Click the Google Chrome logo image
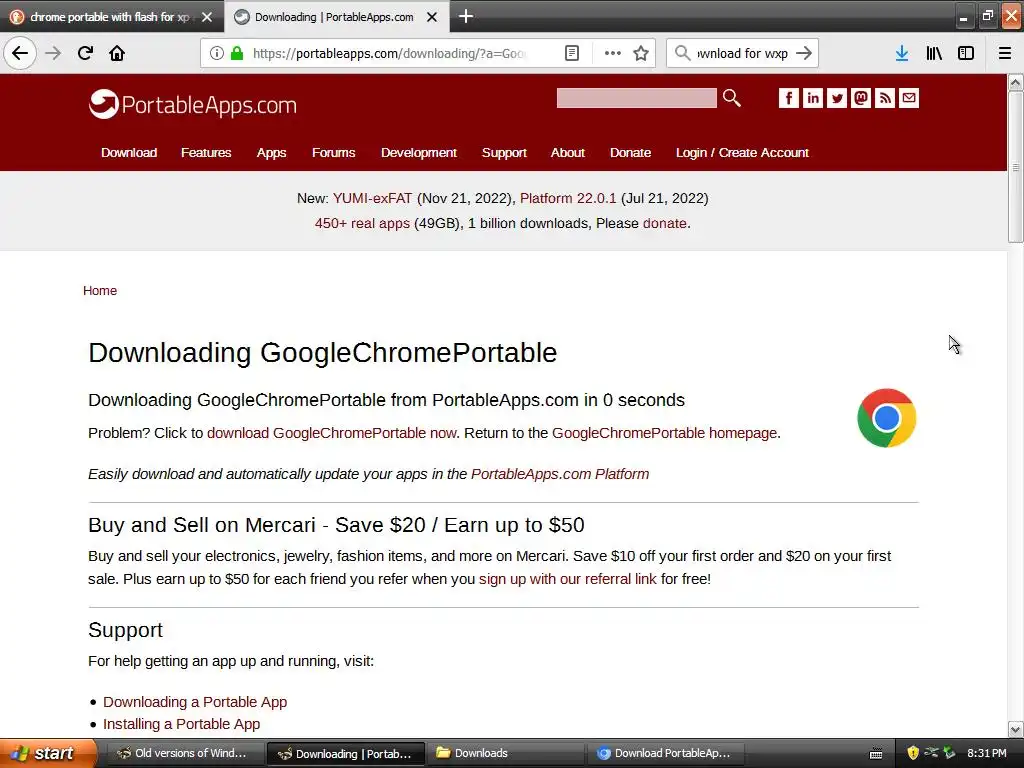 click(x=886, y=418)
